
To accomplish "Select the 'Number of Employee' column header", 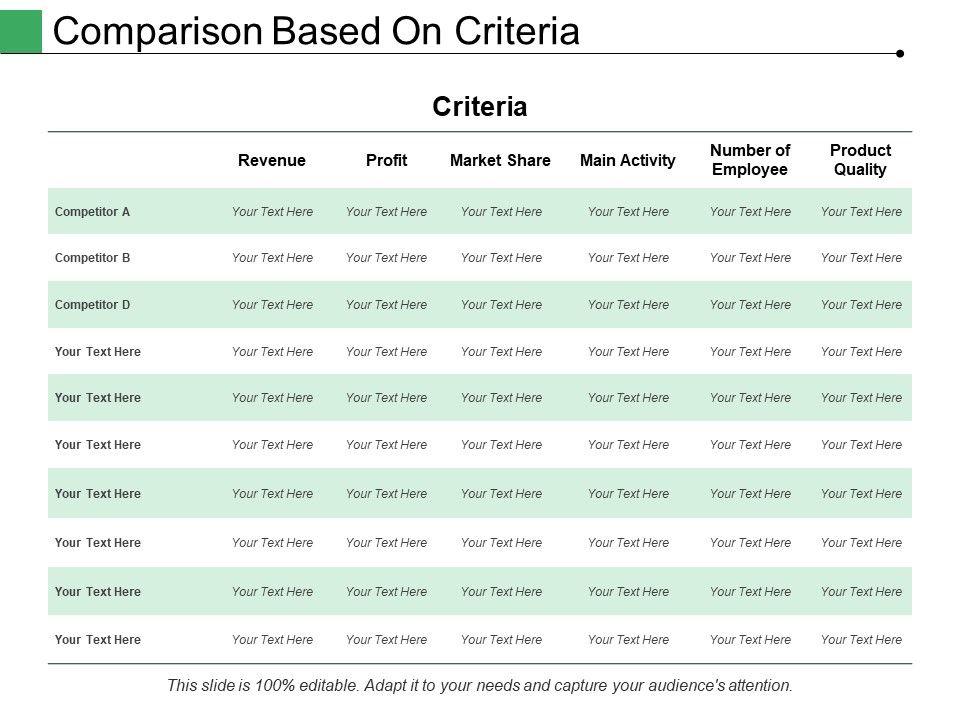I will click(750, 160).
